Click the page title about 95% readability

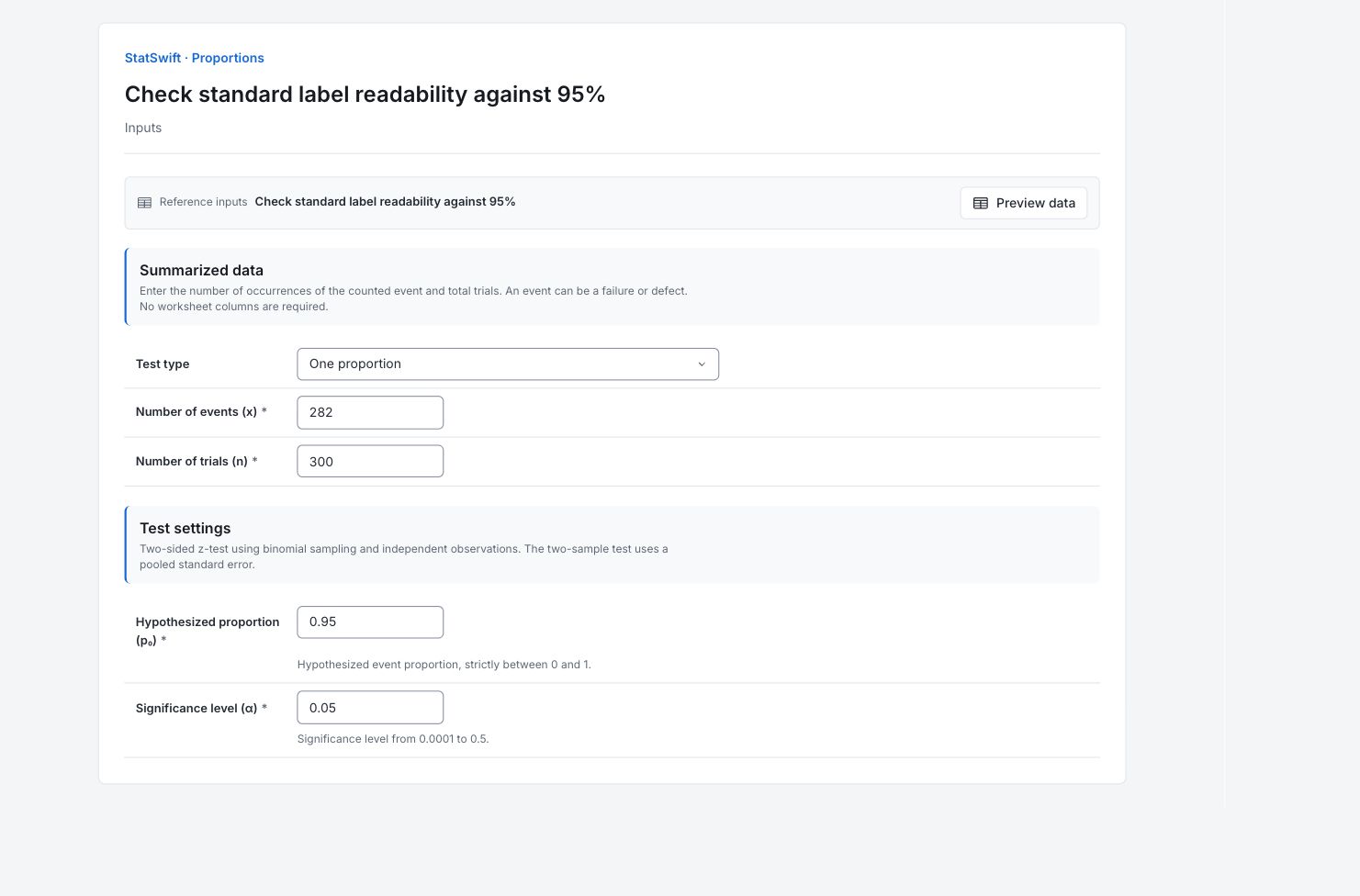(365, 95)
